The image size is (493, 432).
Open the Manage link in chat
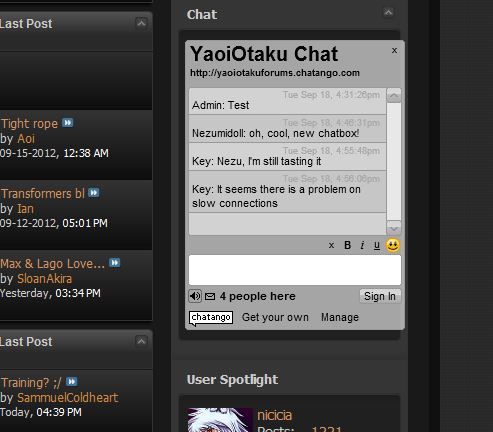pos(340,317)
